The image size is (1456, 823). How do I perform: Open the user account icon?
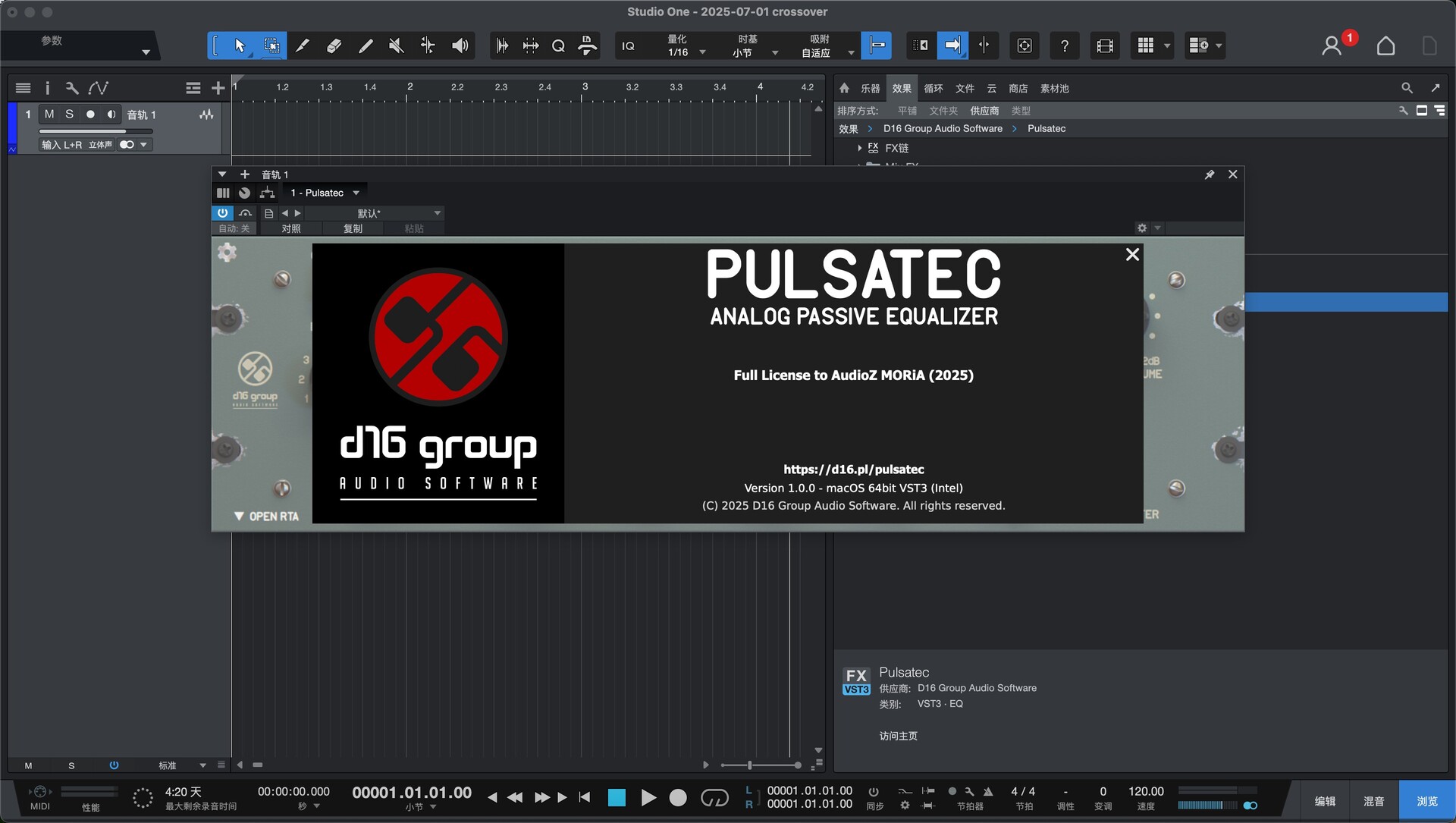click(x=1332, y=46)
